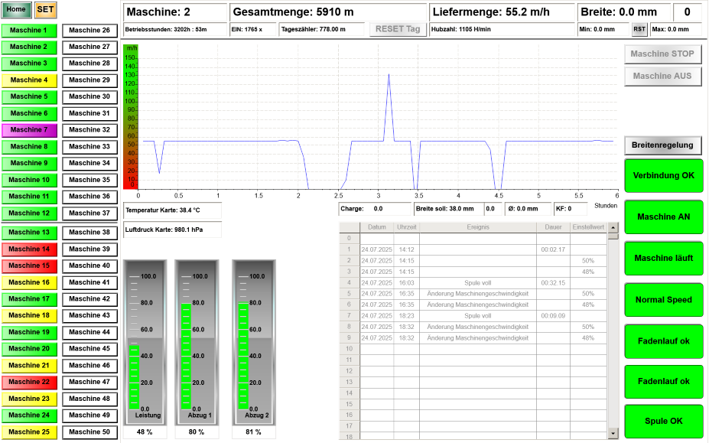The width and height of the screenshot is (709, 443).
Task: Select the magenta Maschine 7 entry
Action: click(30, 130)
